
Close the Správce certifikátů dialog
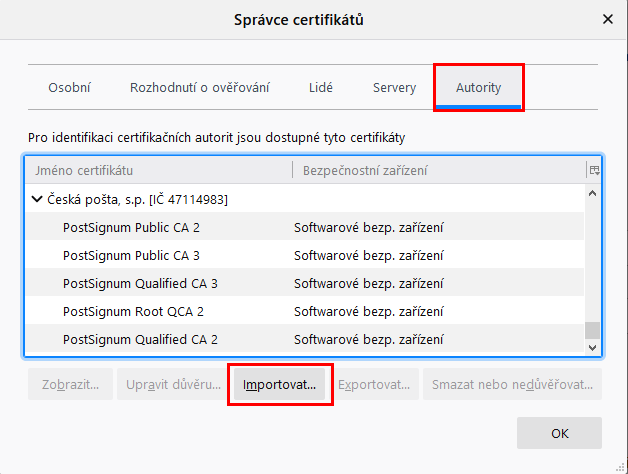607,19
